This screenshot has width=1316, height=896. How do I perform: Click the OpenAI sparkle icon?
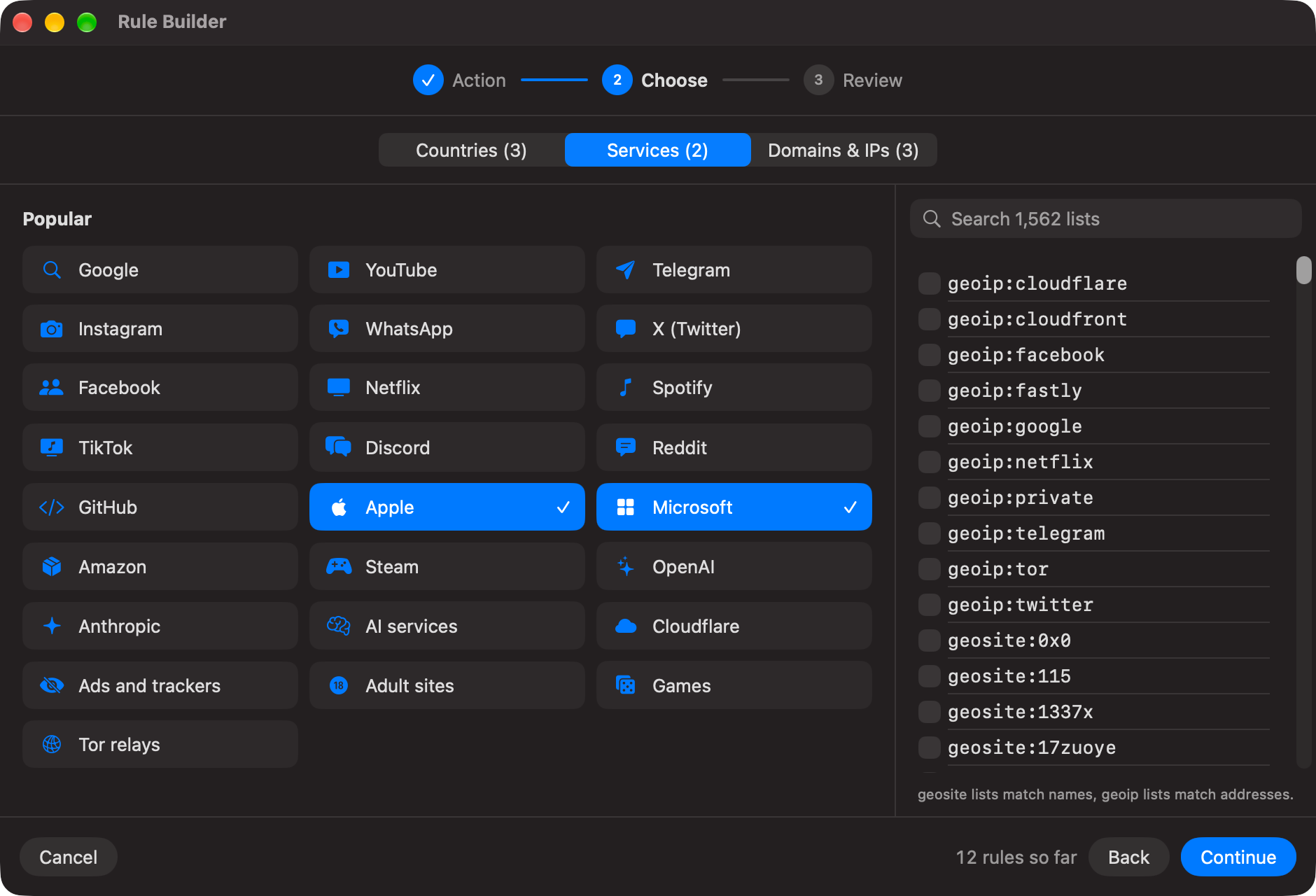point(625,566)
